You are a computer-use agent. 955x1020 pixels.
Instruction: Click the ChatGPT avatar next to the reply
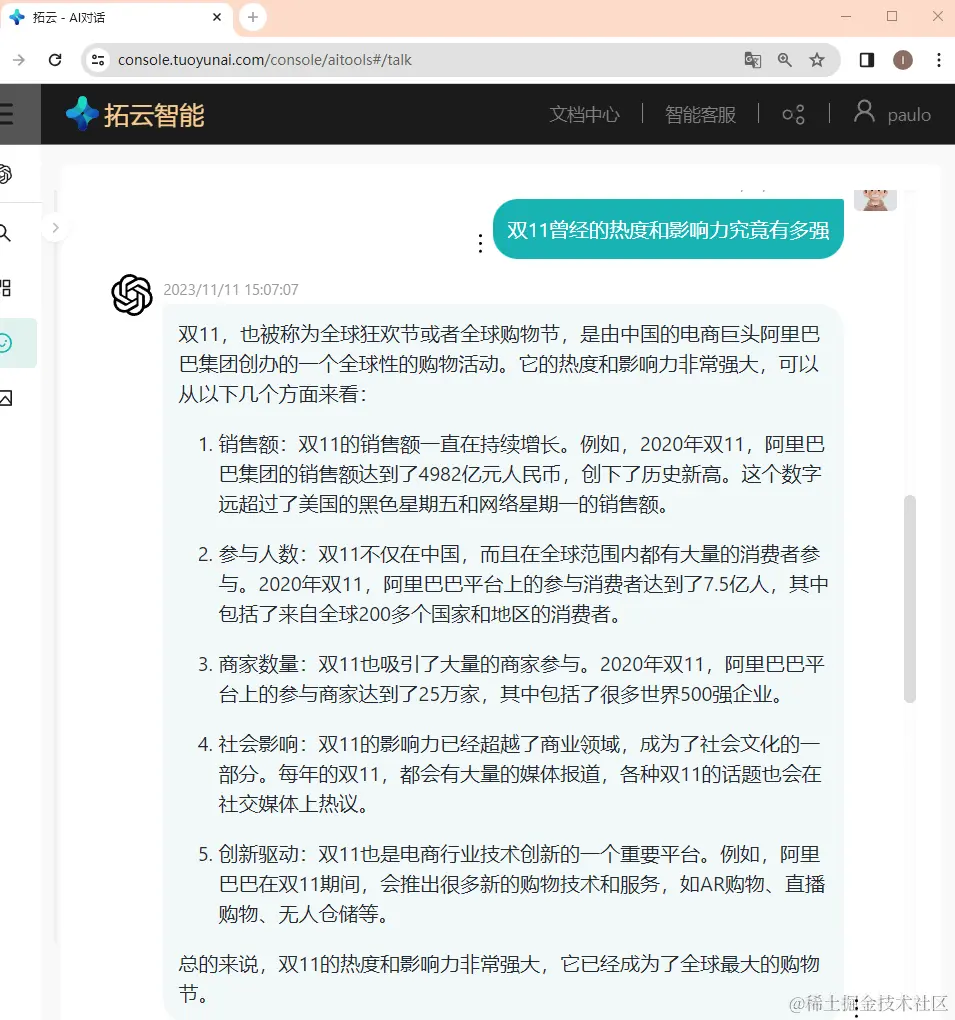click(x=129, y=293)
